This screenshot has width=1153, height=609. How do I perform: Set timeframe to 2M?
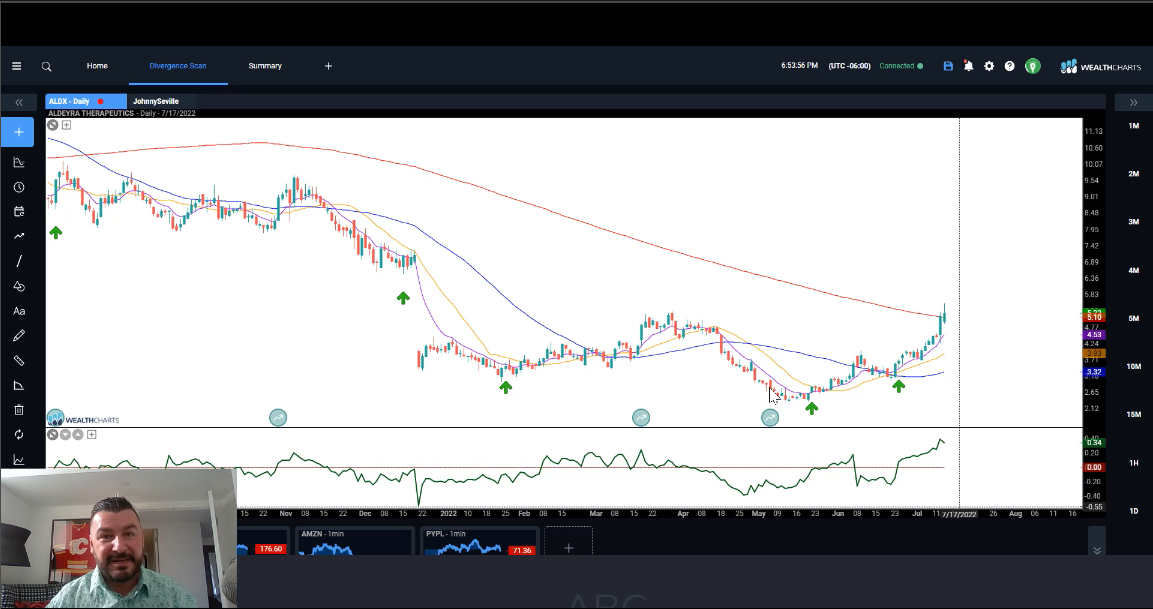click(1133, 174)
